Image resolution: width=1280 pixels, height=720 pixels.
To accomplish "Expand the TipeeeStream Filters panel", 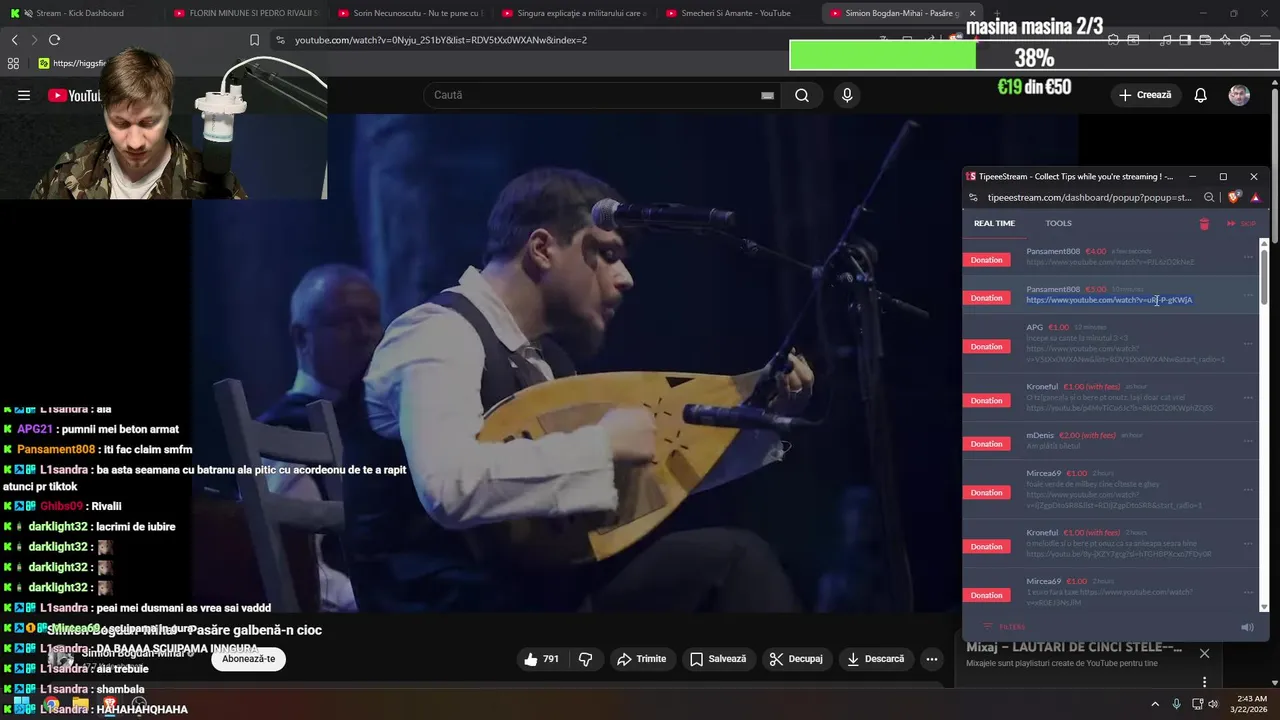I will 1005,627.
